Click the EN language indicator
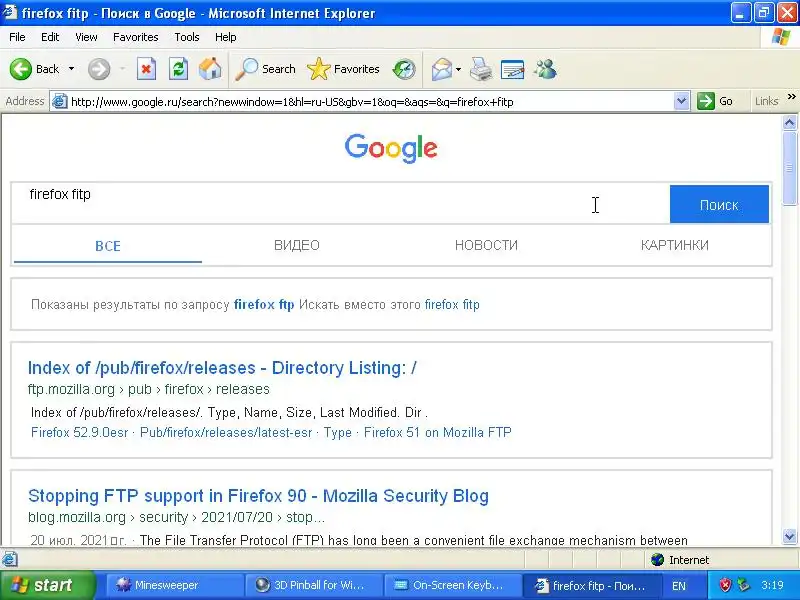This screenshot has height=600, width=800. (x=679, y=586)
